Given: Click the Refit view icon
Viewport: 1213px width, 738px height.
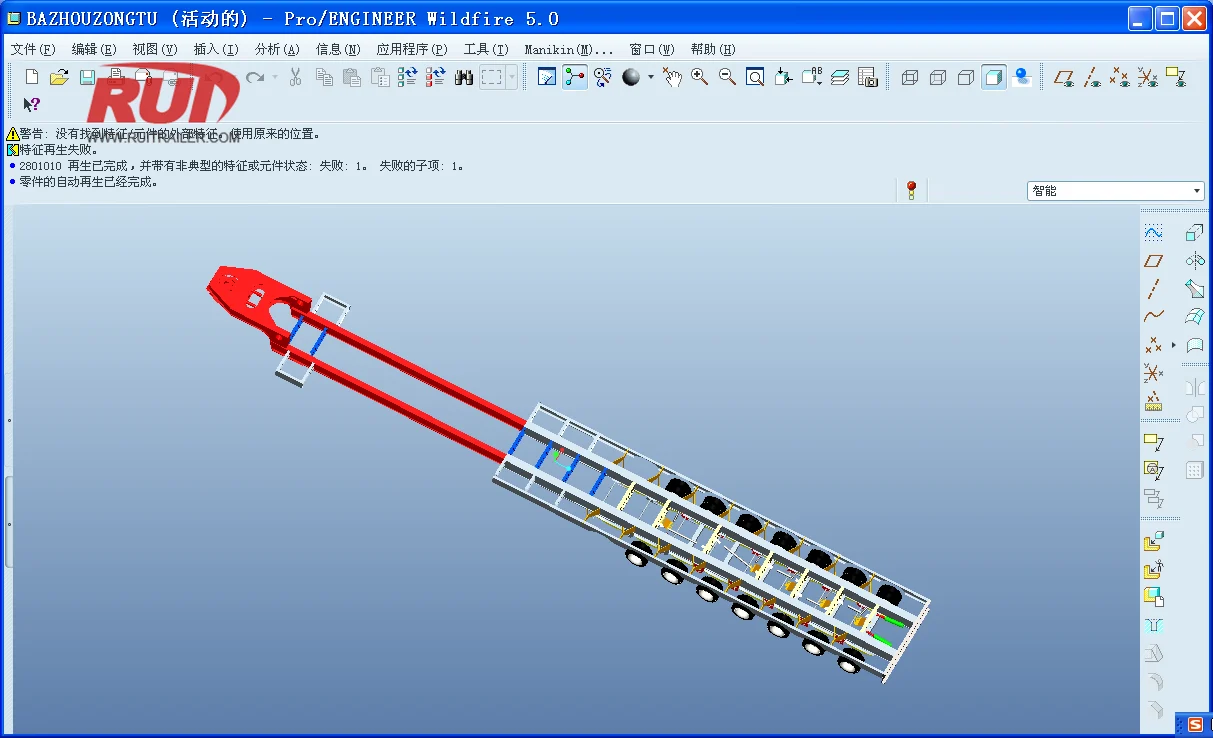Looking at the screenshot, I should (x=755, y=77).
